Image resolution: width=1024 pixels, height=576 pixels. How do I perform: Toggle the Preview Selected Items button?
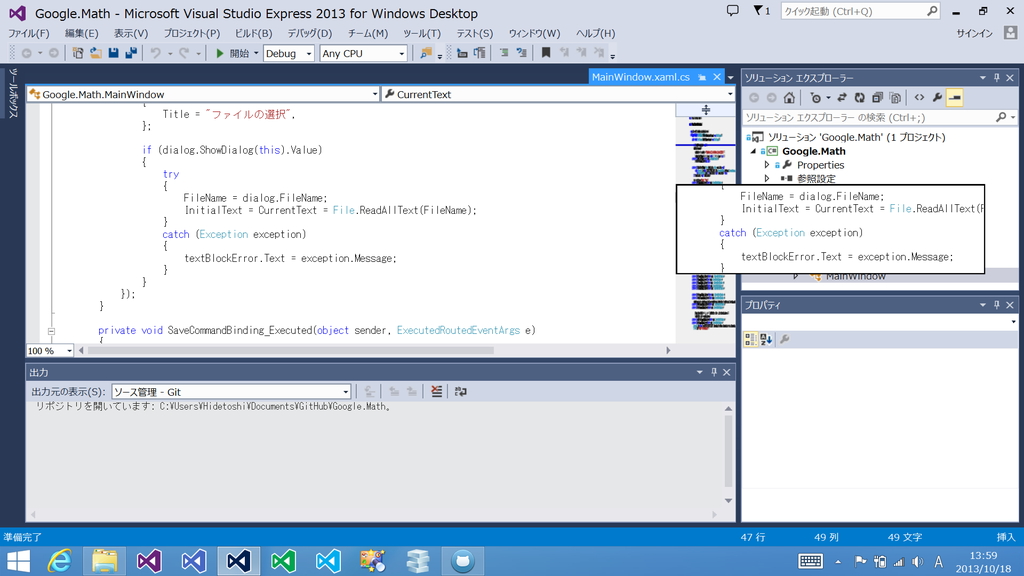click(955, 98)
